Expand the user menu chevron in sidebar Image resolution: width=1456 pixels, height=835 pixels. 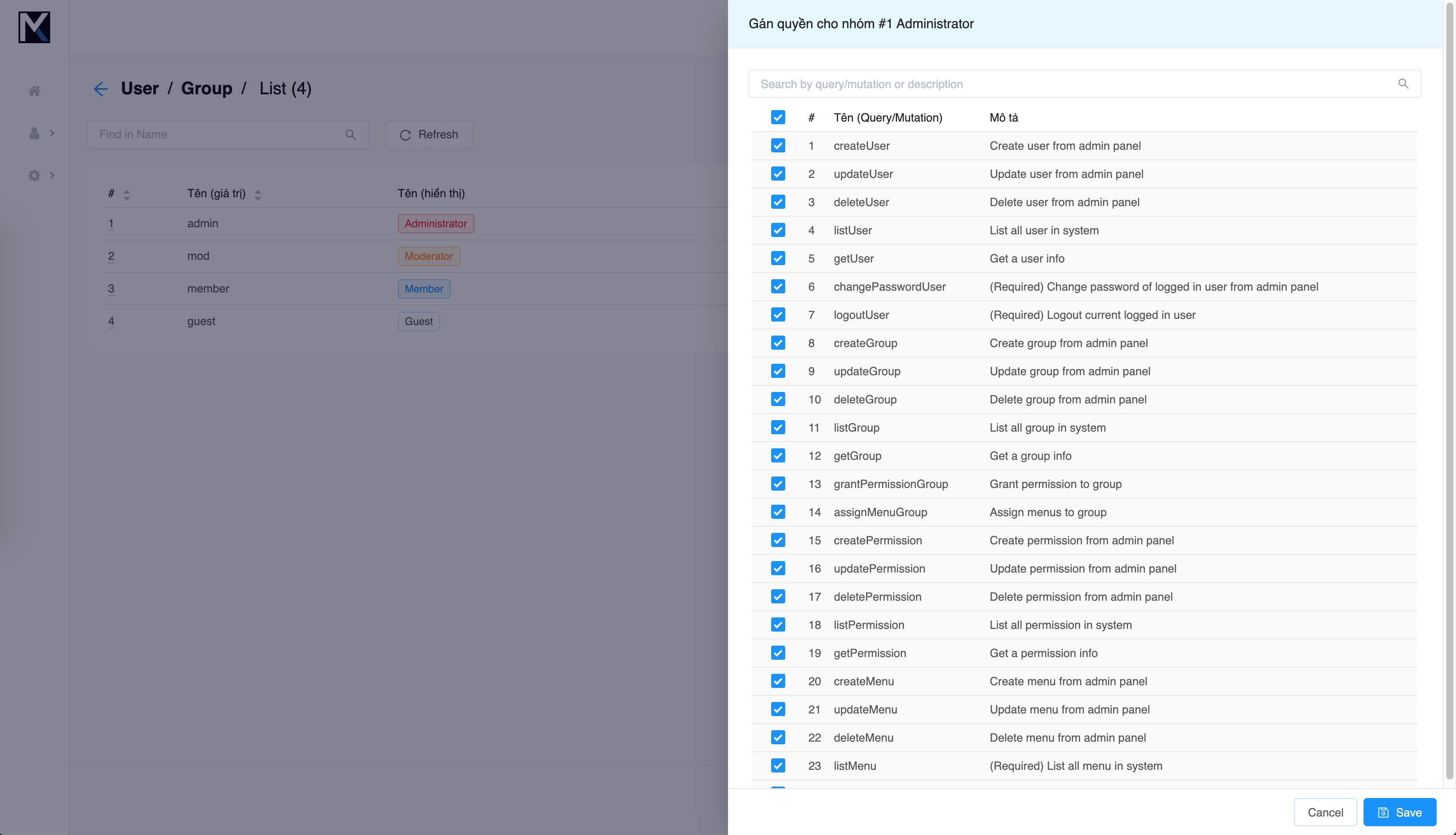[52, 133]
